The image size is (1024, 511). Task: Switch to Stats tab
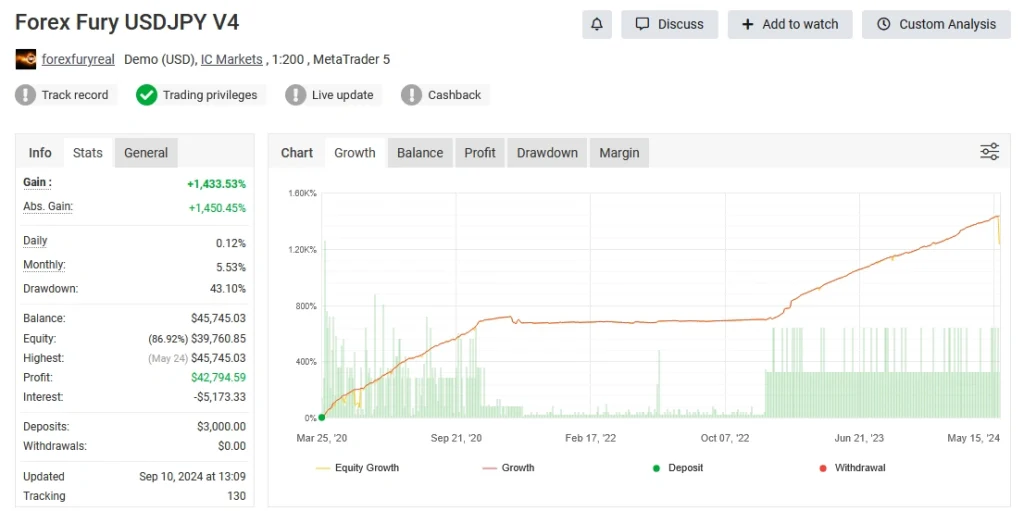(x=88, y=153)
